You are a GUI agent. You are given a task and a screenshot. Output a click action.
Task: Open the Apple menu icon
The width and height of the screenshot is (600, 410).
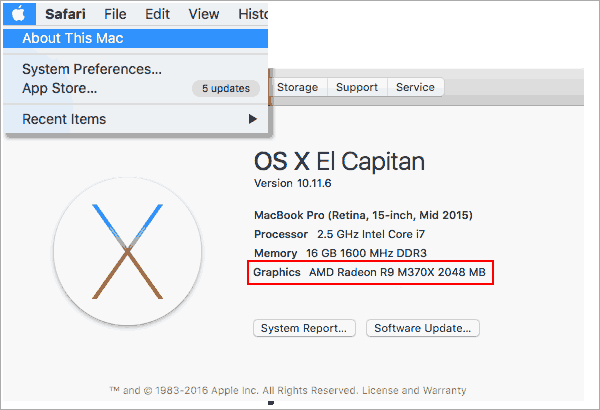tap(19, 14)
